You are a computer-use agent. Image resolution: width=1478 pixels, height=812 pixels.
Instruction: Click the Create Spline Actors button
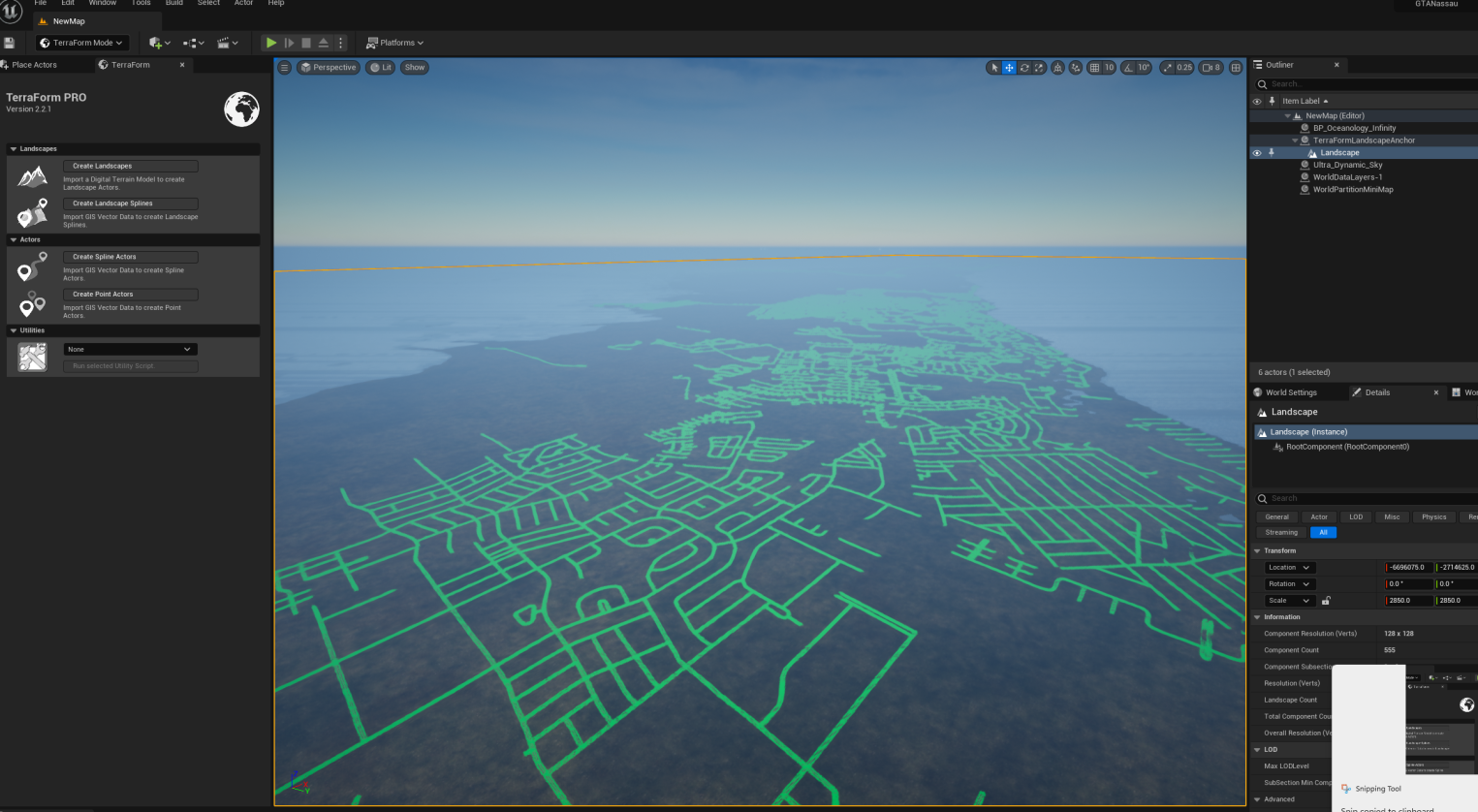131,257
